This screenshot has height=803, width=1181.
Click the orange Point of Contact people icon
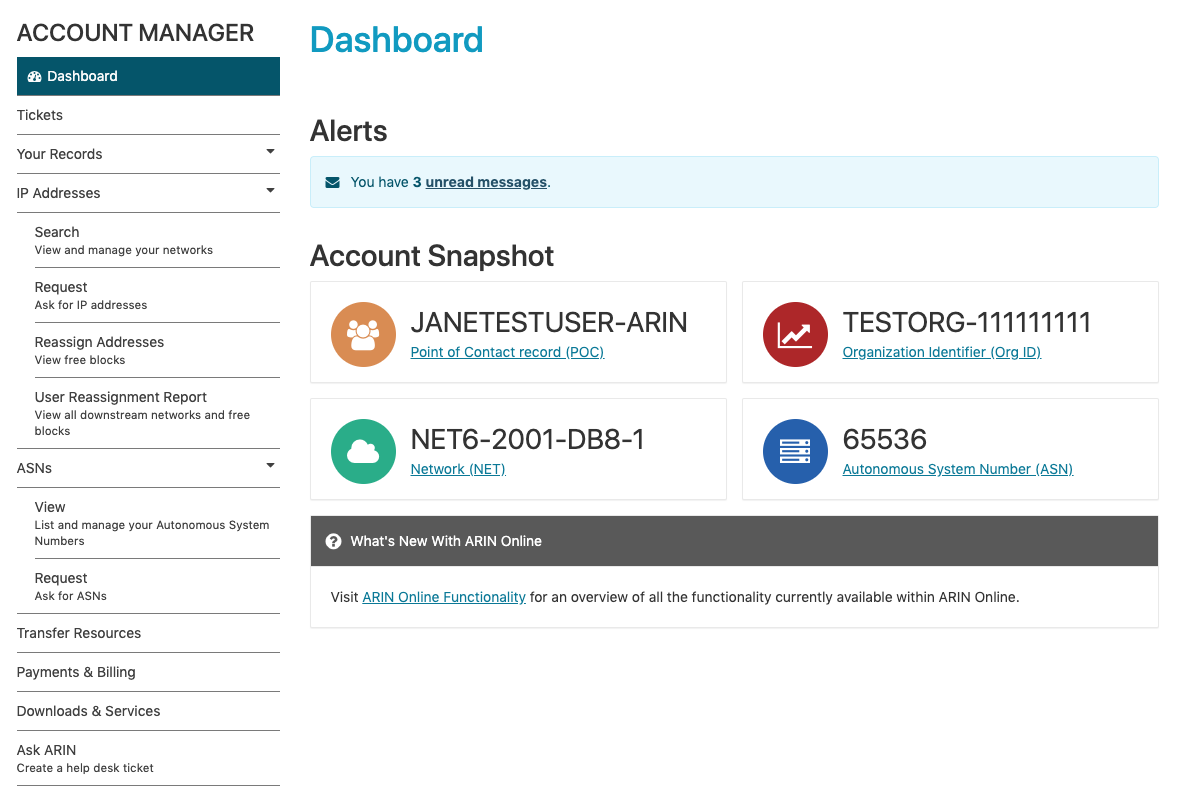click(363, 334)
